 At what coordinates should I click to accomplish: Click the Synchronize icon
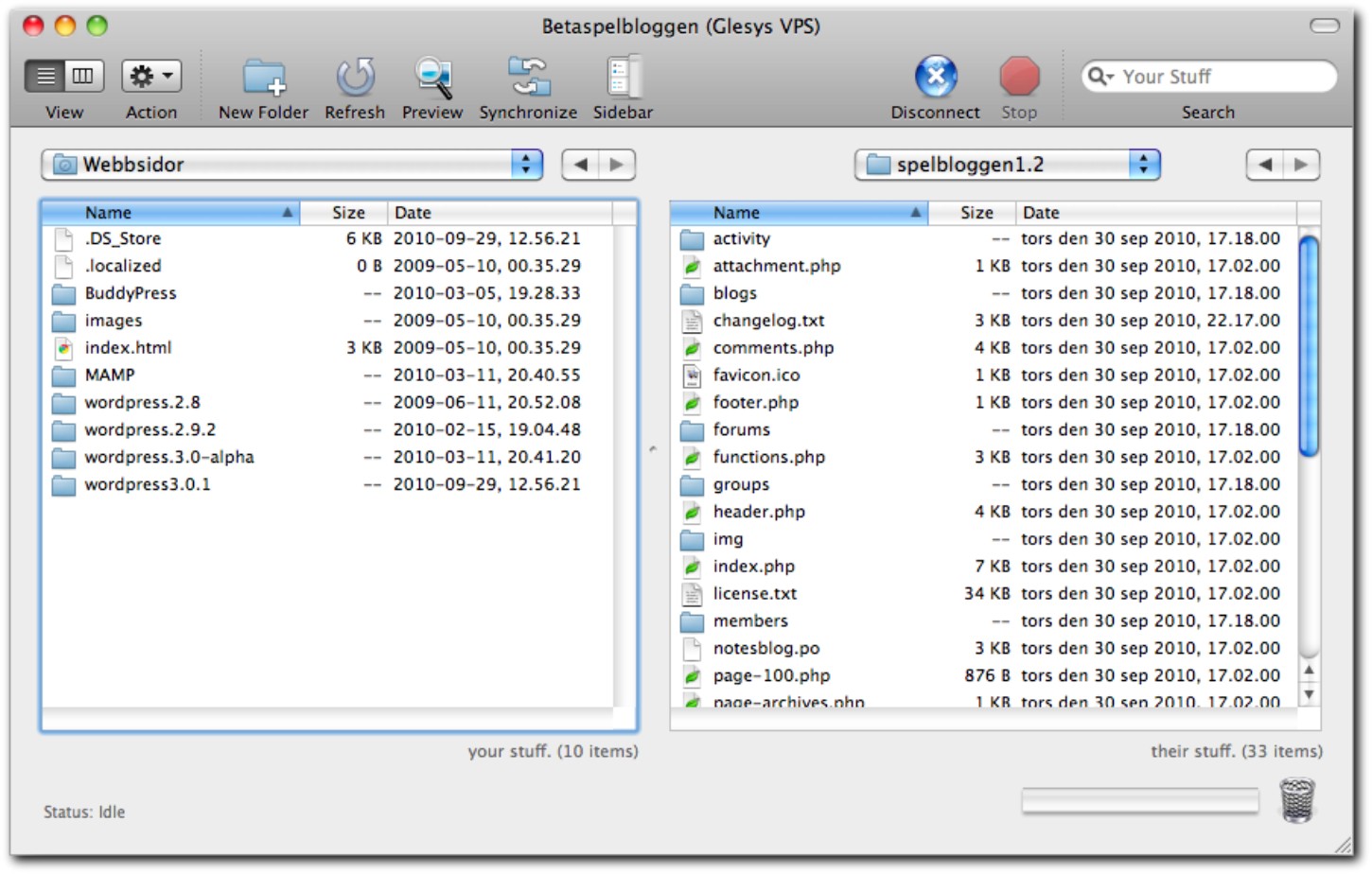528,78
